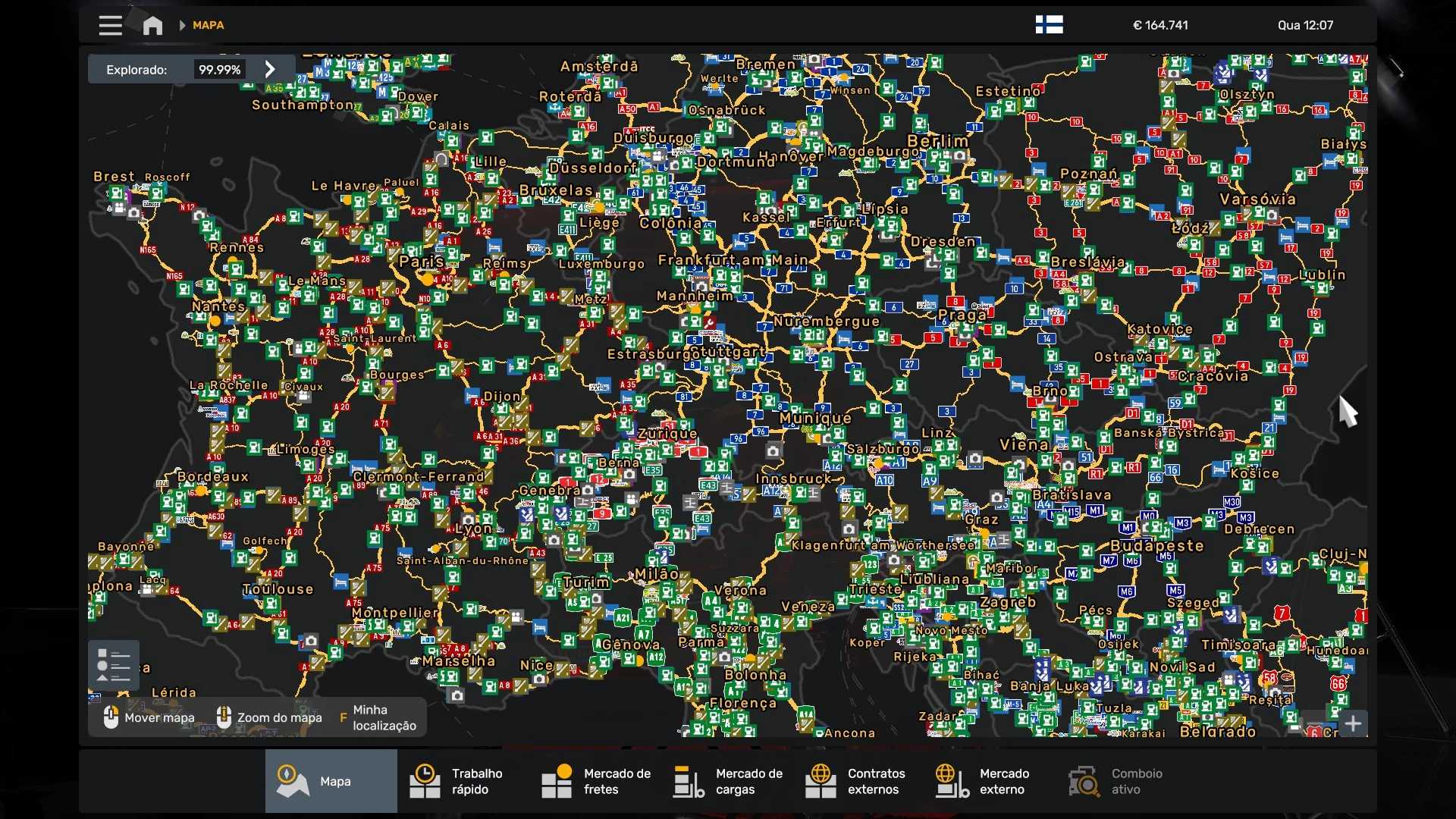The height and width of the screenshot is (819, 1456).
Task: Click the Berlim city label on the map
Action: coord(938,141)
